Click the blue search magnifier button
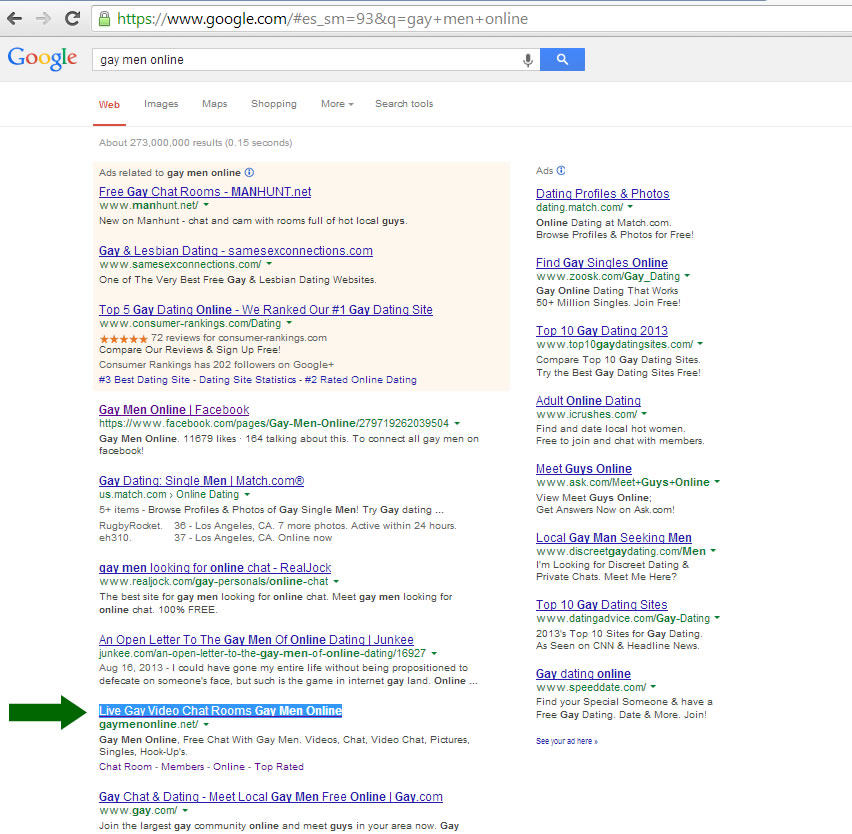 tap(562, 60)
